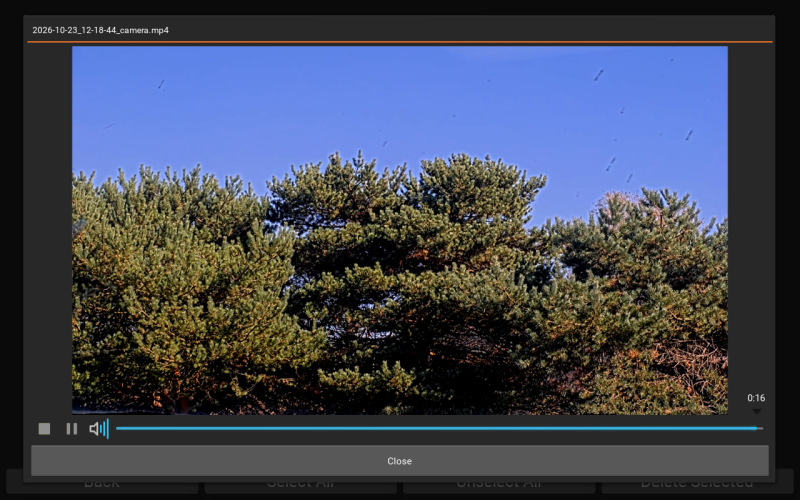
Task: Stop the video playback
Action: click(44, 429)
